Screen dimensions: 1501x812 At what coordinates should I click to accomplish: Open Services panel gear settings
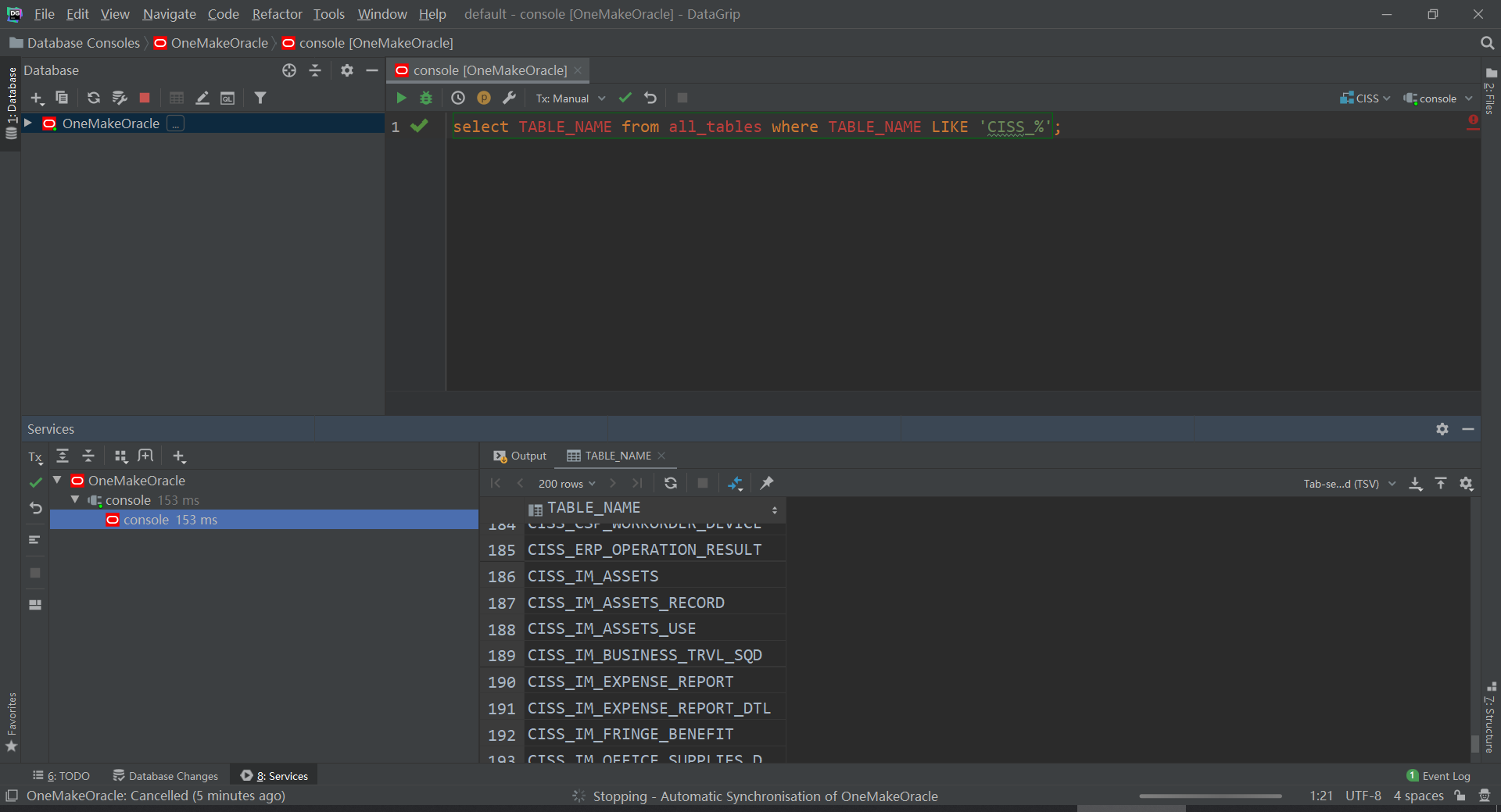click(1442, 429)
